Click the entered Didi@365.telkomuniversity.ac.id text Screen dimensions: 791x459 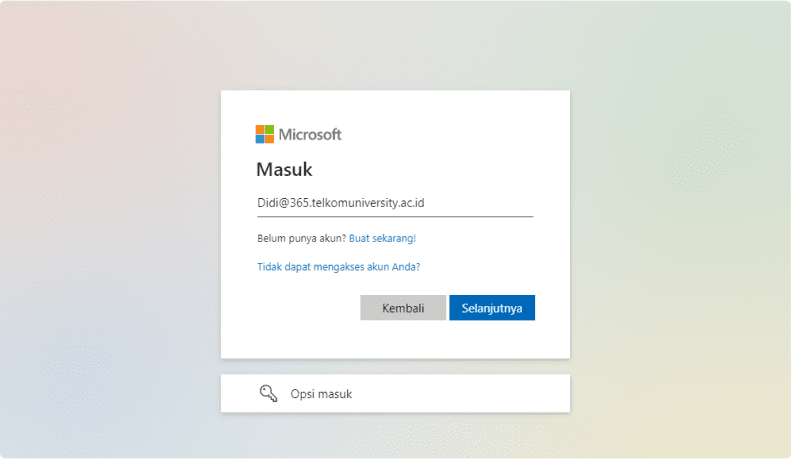tap(340, 203)
